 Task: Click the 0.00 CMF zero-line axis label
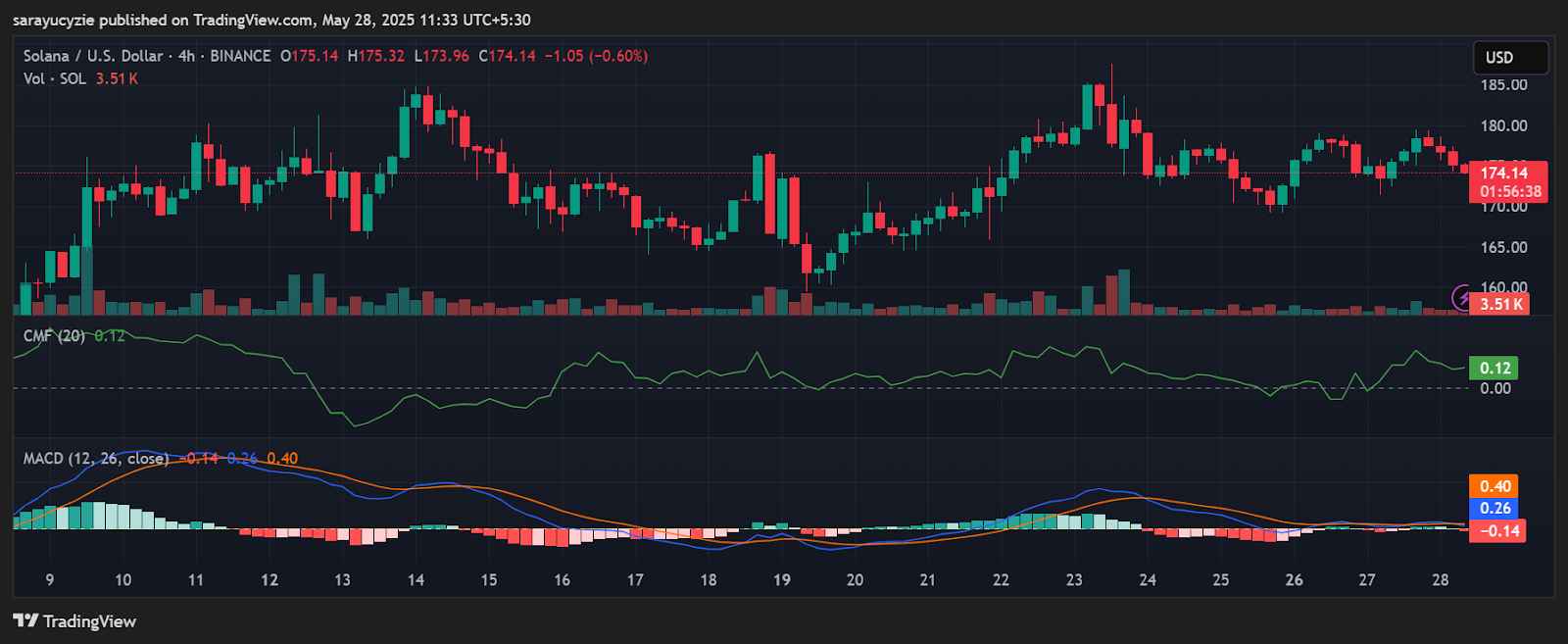click(1495, 388)
